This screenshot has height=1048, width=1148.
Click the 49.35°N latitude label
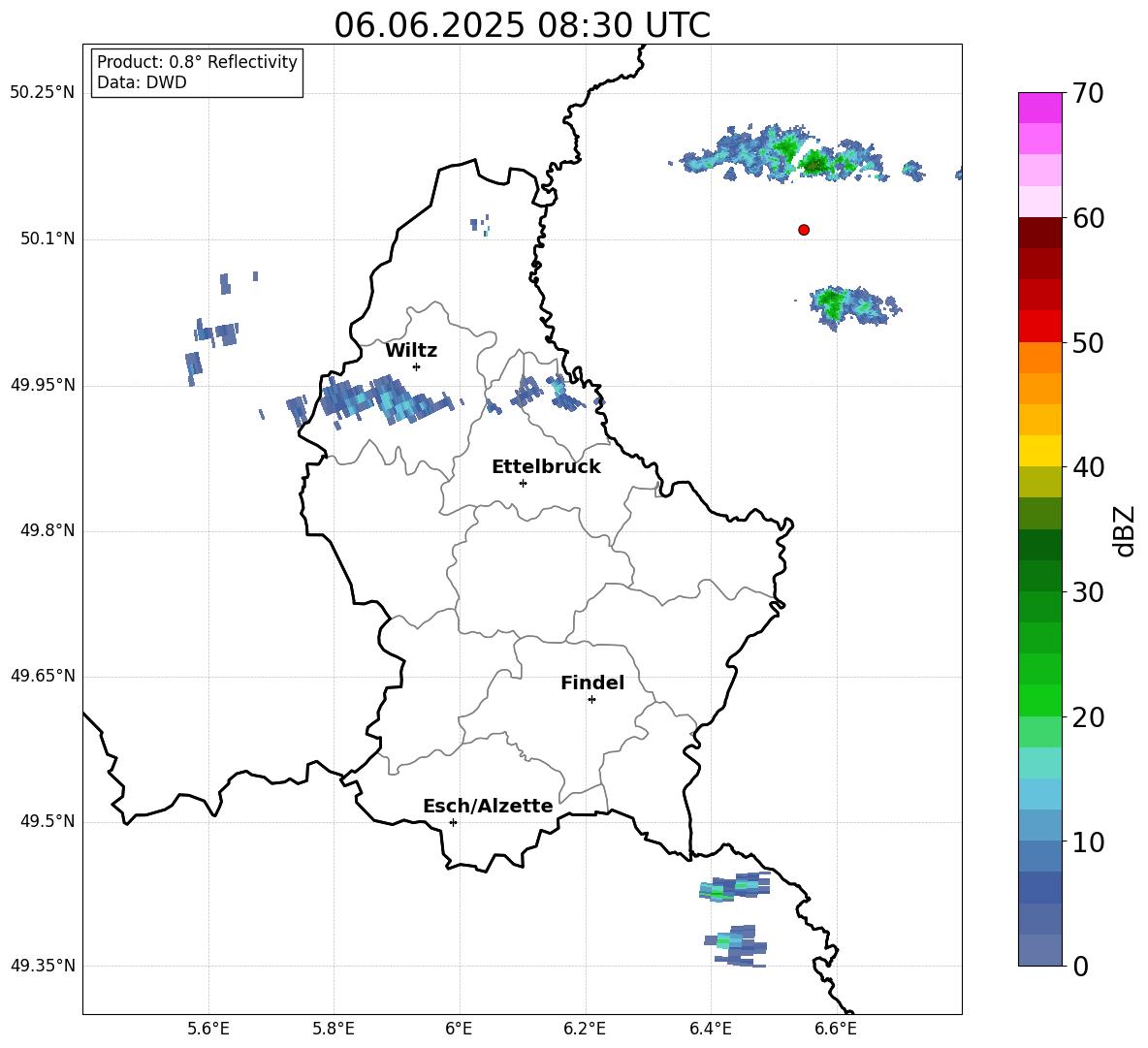pyautogui.click(x=42, y=966)
